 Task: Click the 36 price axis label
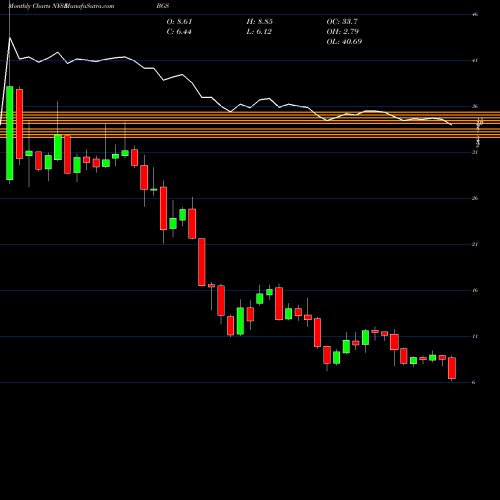pyautogui.click(x=475, y=106)
